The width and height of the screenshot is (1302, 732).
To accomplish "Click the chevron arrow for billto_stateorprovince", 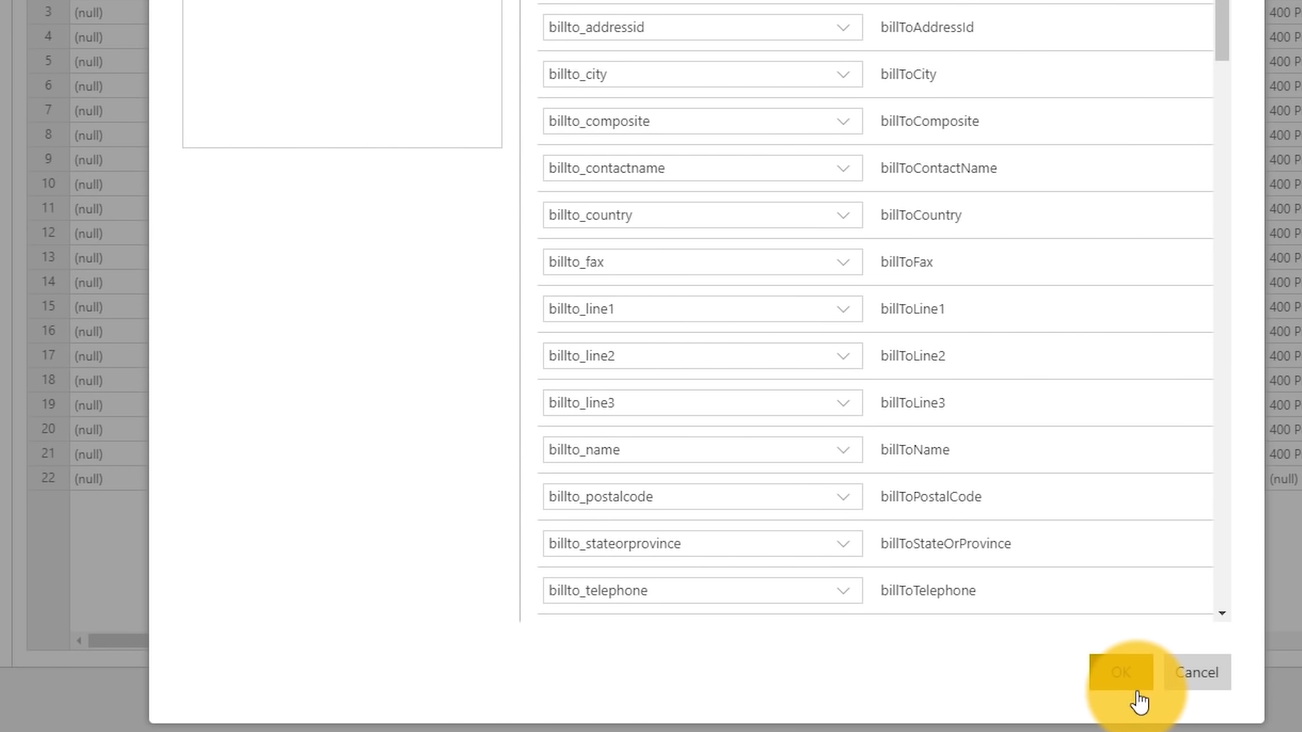I will [843, 544].
